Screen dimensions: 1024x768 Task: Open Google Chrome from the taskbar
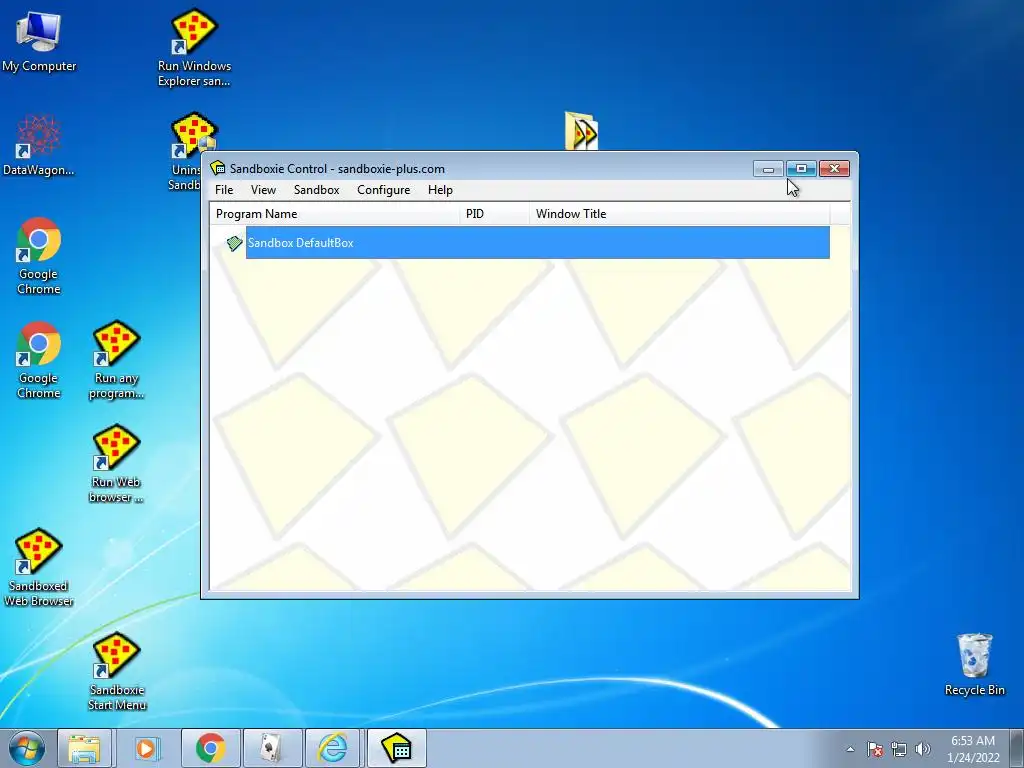point(210,748)
